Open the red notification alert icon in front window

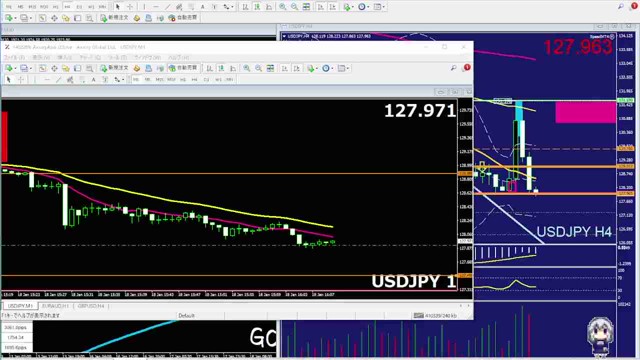pos(467,67)
